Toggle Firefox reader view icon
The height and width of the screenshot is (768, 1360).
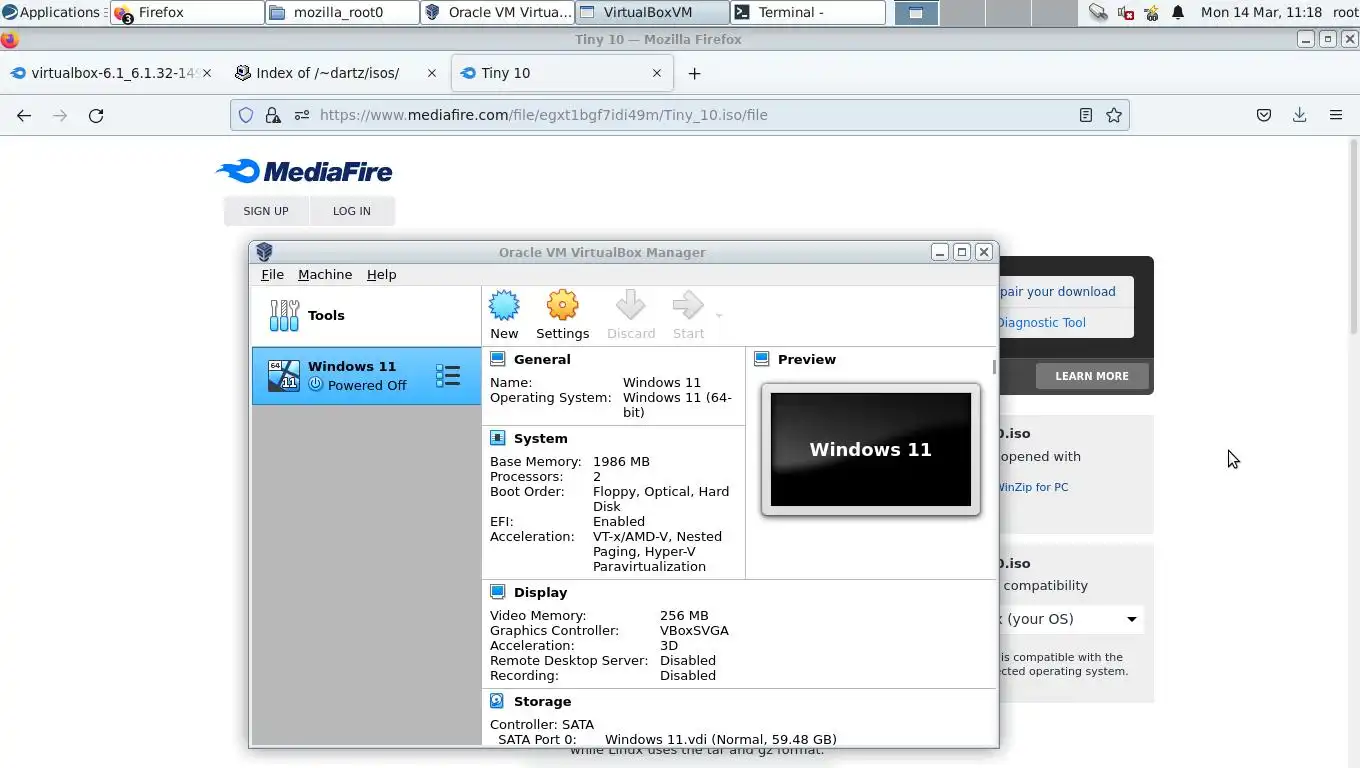click(1085, 115)
